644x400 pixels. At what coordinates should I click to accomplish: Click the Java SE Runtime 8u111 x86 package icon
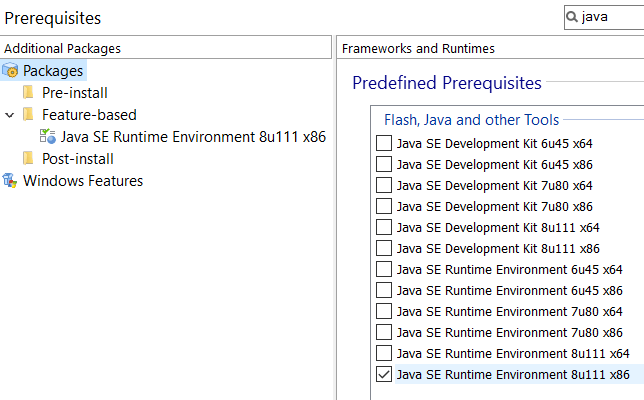(x=48, y=136)
